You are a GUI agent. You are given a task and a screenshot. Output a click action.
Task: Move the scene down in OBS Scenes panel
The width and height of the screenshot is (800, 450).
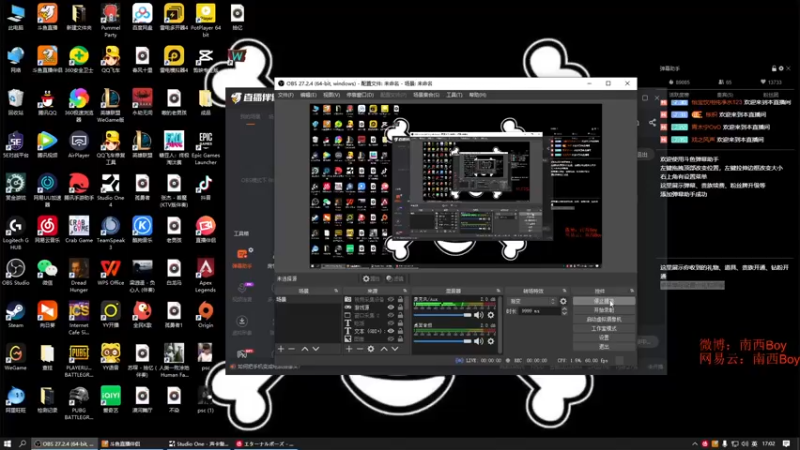click(316, 349)
